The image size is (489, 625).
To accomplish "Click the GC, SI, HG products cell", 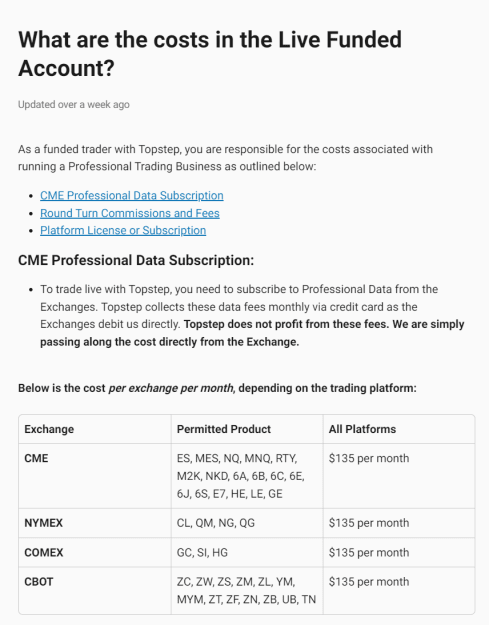I will pos(202,552).
